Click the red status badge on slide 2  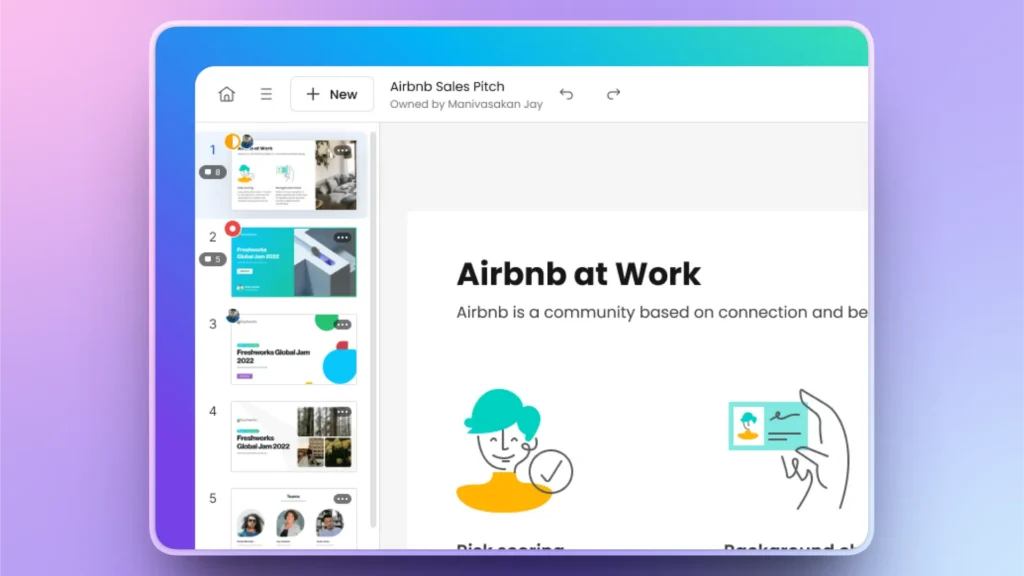232,229
